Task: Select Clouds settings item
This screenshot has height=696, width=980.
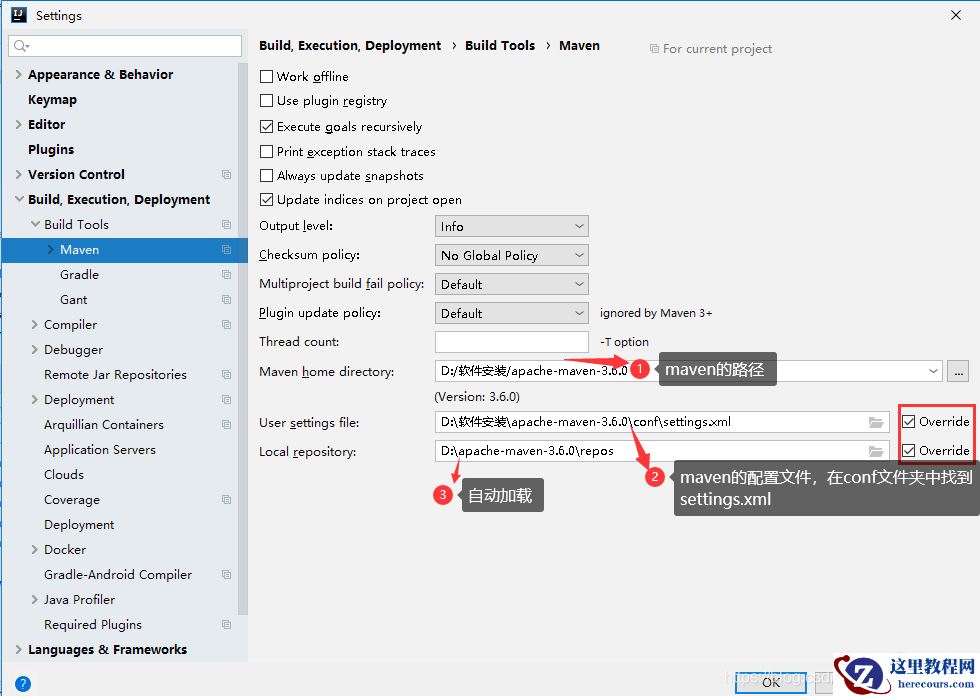Action: 64,474
